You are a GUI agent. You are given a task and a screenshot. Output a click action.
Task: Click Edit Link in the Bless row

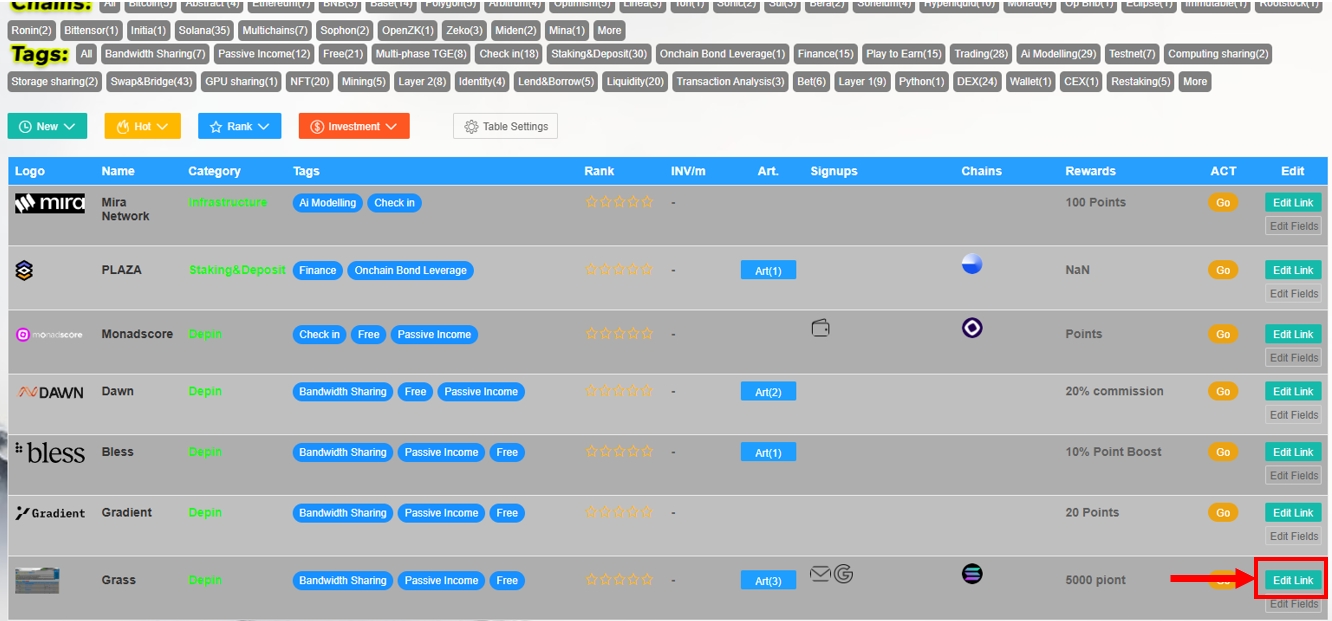[x=1293, y=452]
